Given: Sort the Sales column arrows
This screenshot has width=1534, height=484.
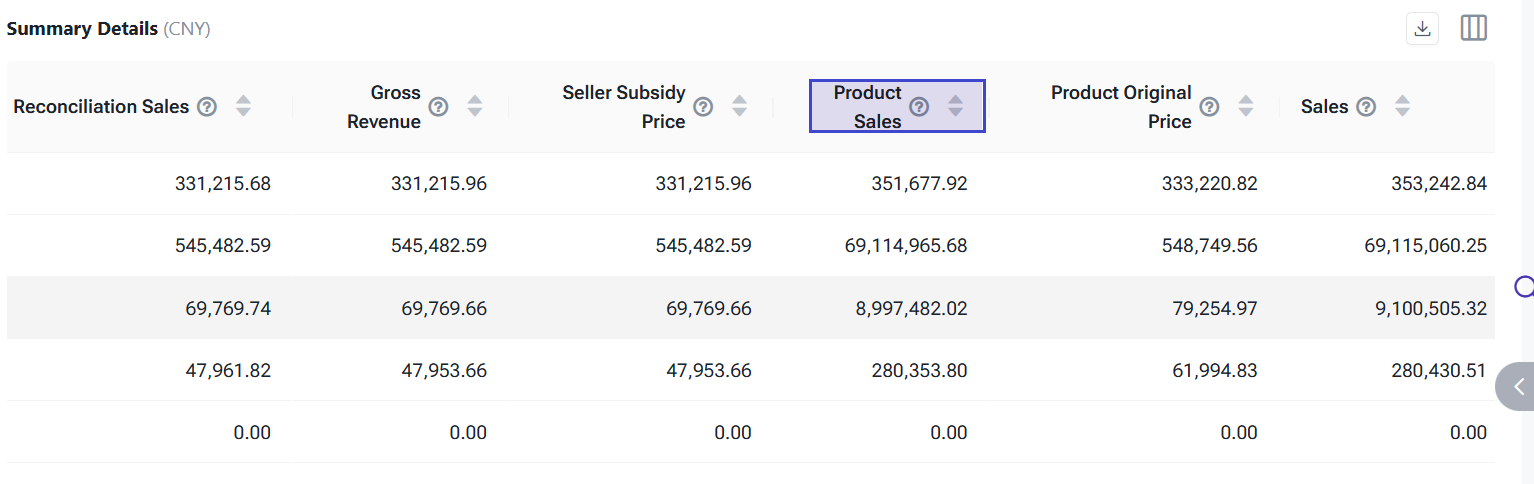Looking at the screenshot, I should [1402, 107].
